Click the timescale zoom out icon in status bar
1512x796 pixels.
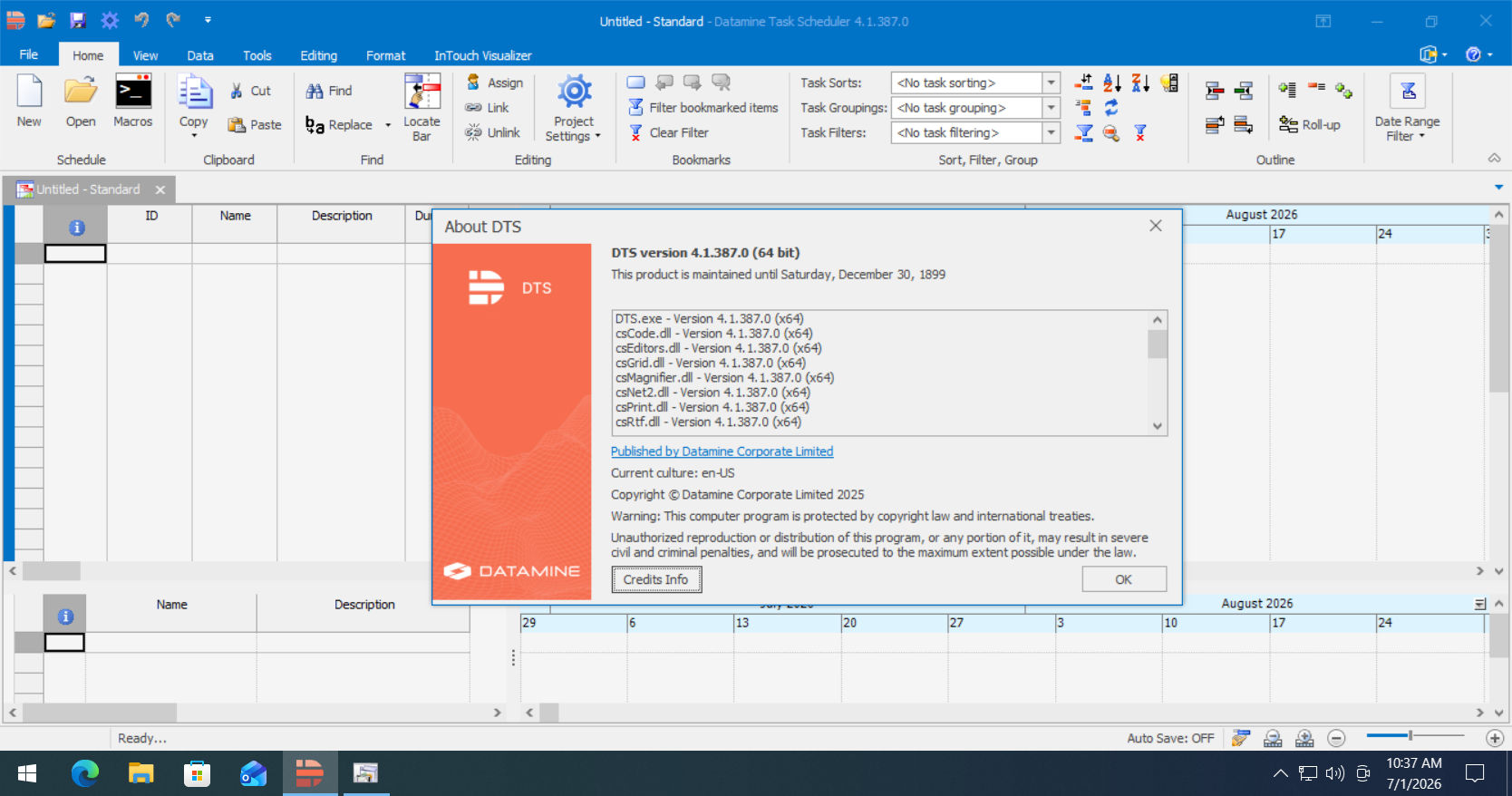coord(1273,739)
